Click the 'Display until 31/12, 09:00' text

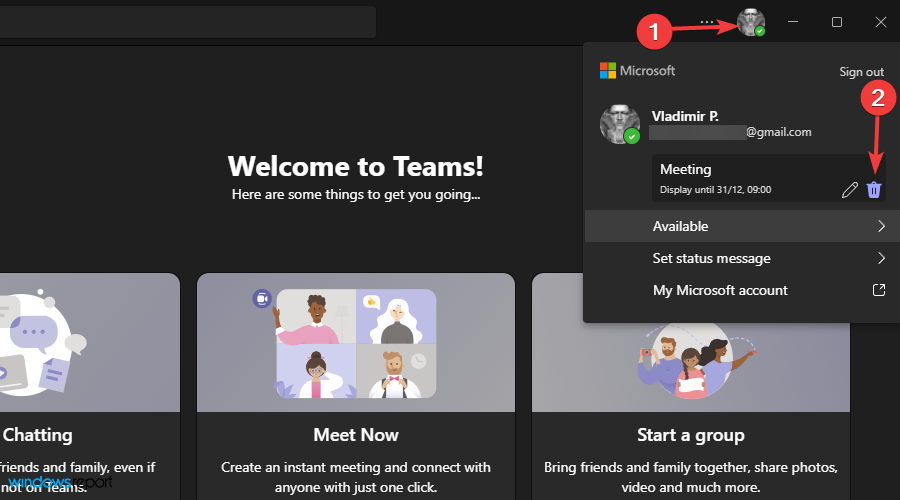click(x=715, y=189)
